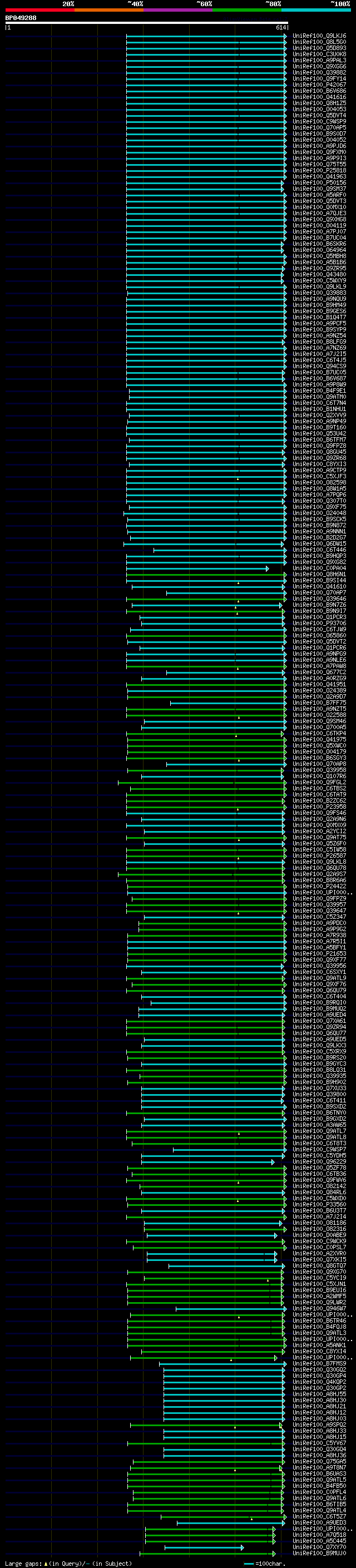Viewport: 356px width, 1568px height.
Task: Select label UniRef100_Q9SM46
Action: 319,721
